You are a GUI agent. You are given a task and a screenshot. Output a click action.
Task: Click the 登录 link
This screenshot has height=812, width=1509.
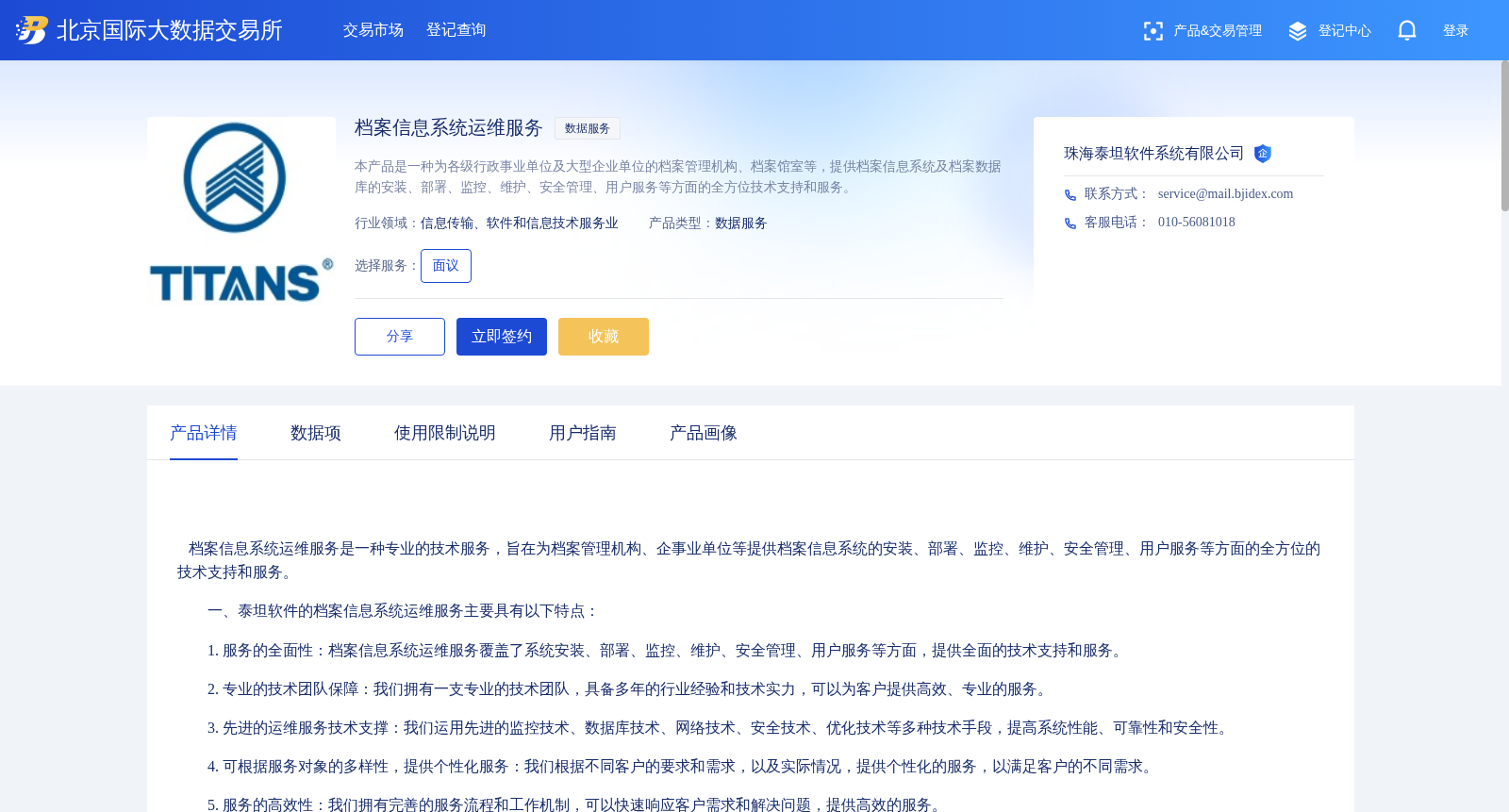tap(1456, 31)
